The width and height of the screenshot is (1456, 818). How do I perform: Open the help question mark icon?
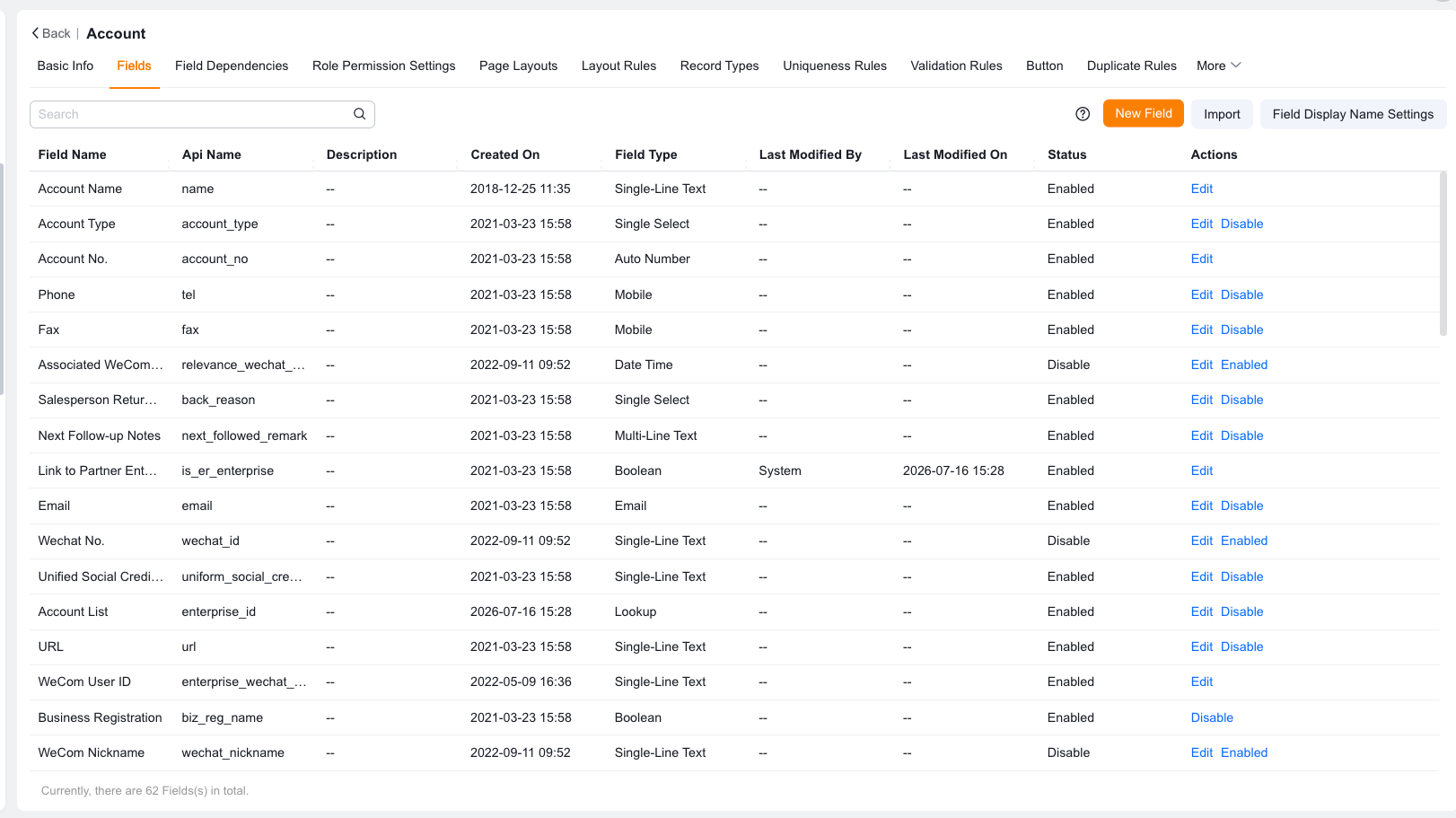pos(1083,114)
